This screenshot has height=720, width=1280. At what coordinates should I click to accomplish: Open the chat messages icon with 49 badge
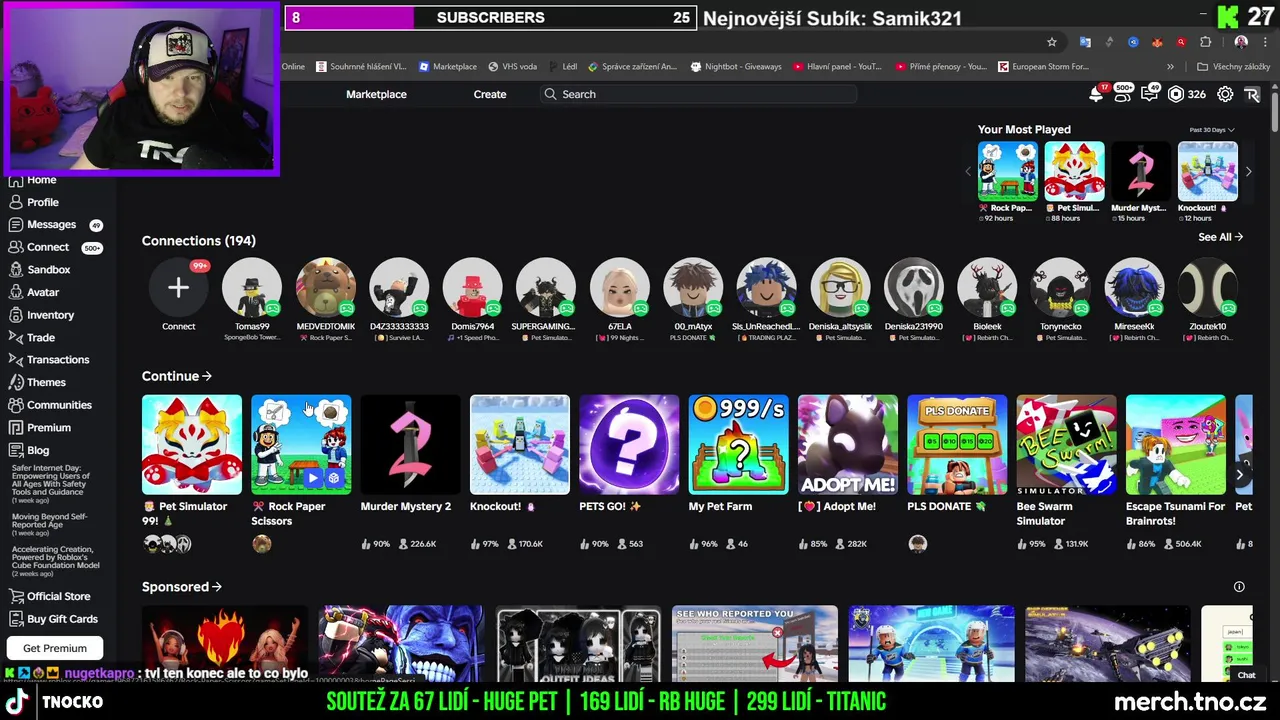point(1148,94)
